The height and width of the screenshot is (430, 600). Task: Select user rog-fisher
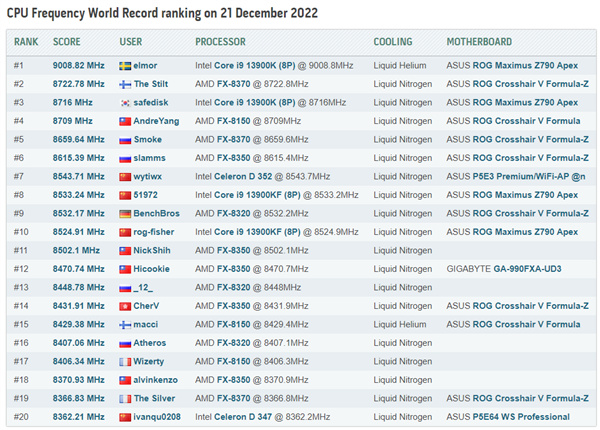[154, 232]
